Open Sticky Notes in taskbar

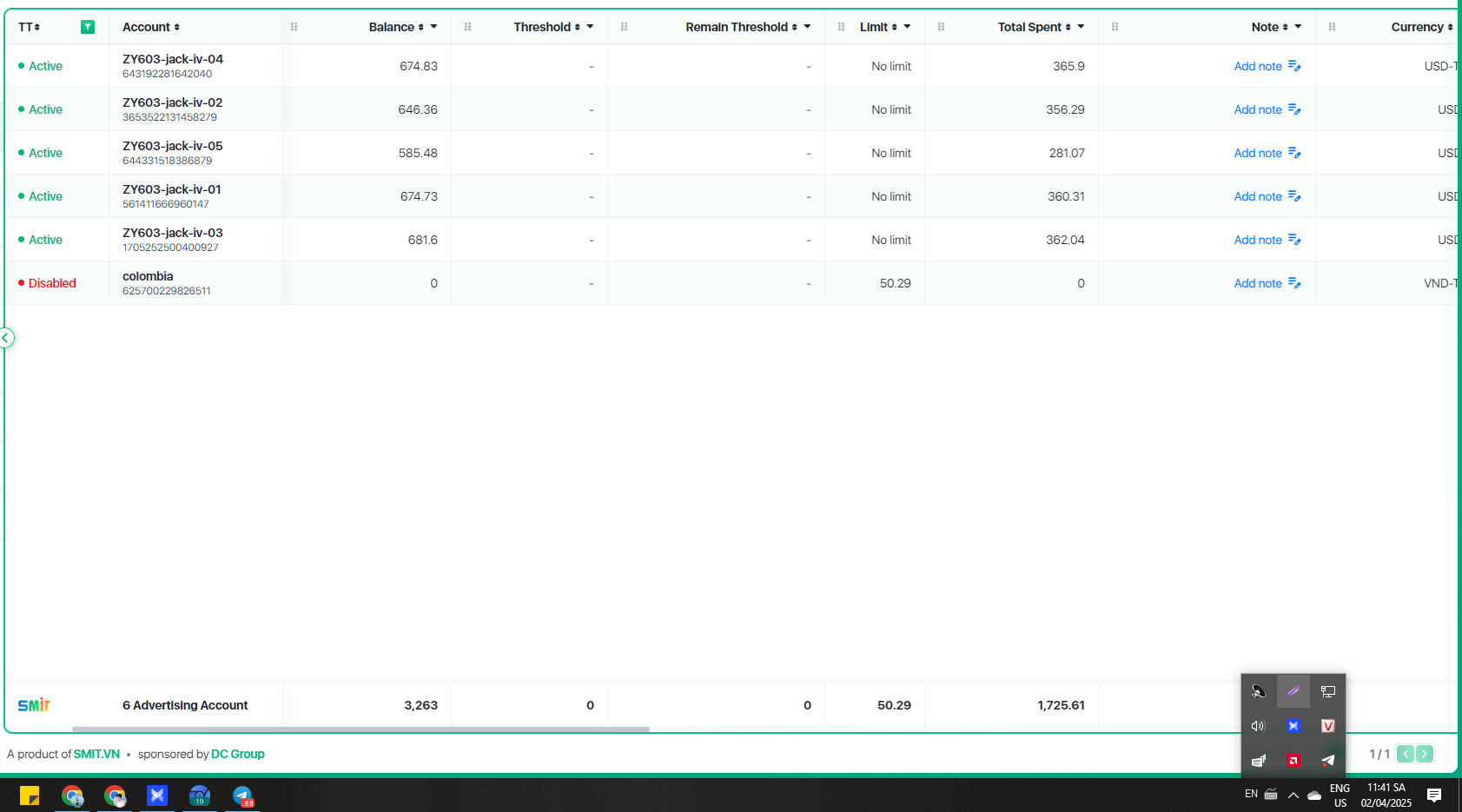pyautogui.click(x=30, y=795)
